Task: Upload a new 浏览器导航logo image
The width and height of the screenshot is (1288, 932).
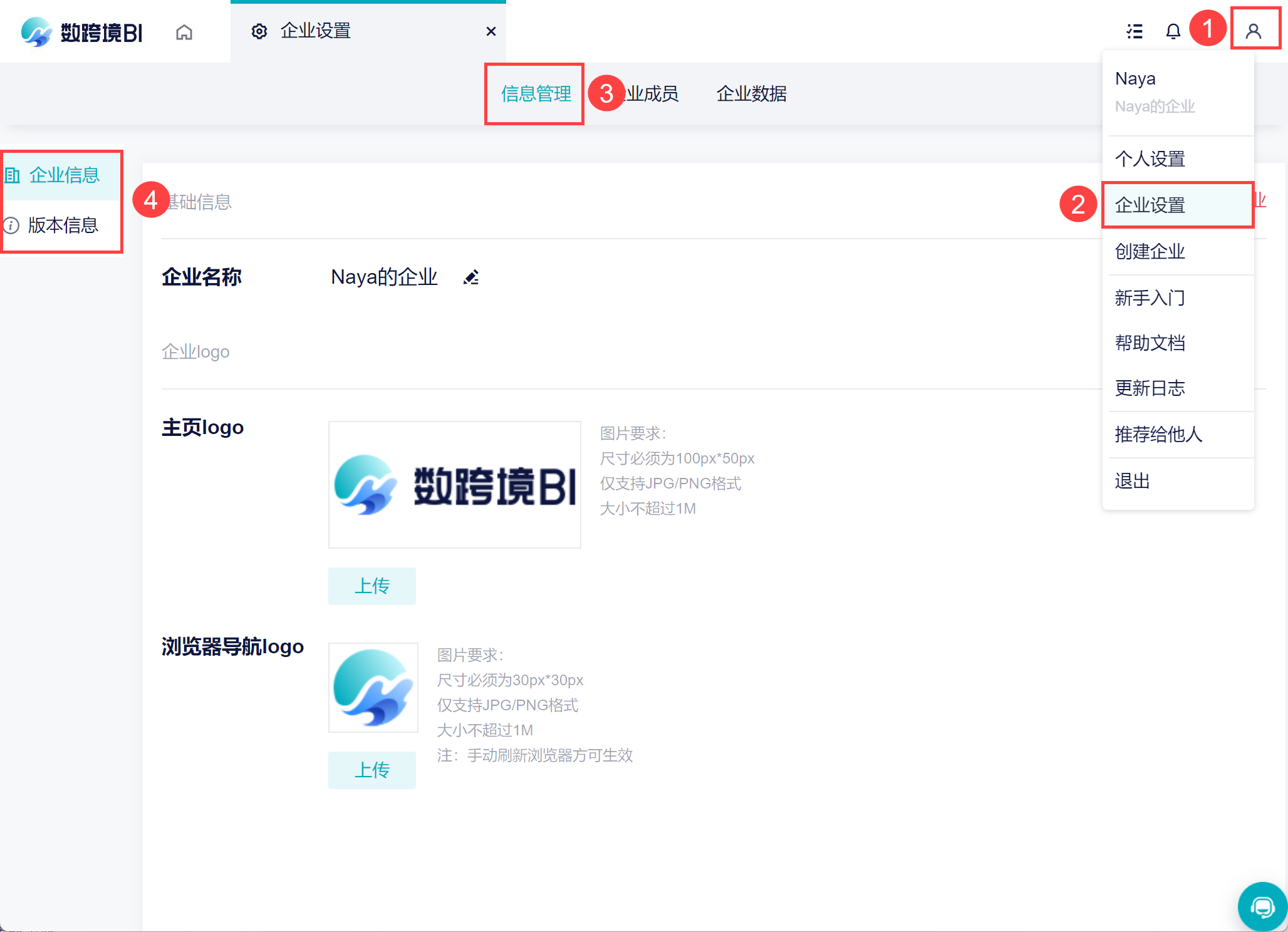Action: point(372,770)
